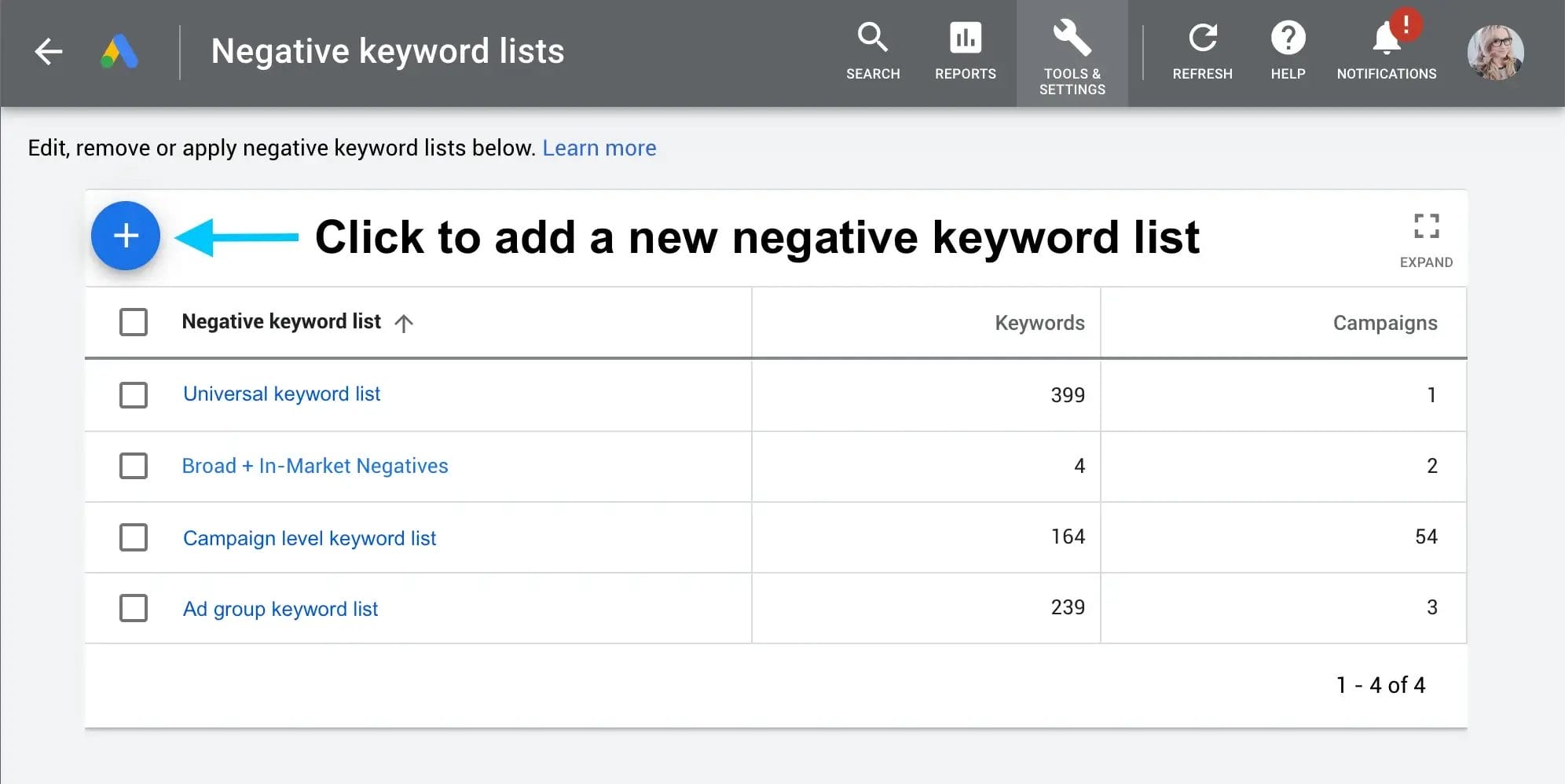
Task: Follow the Learn more link
Action: coord(599,148)
